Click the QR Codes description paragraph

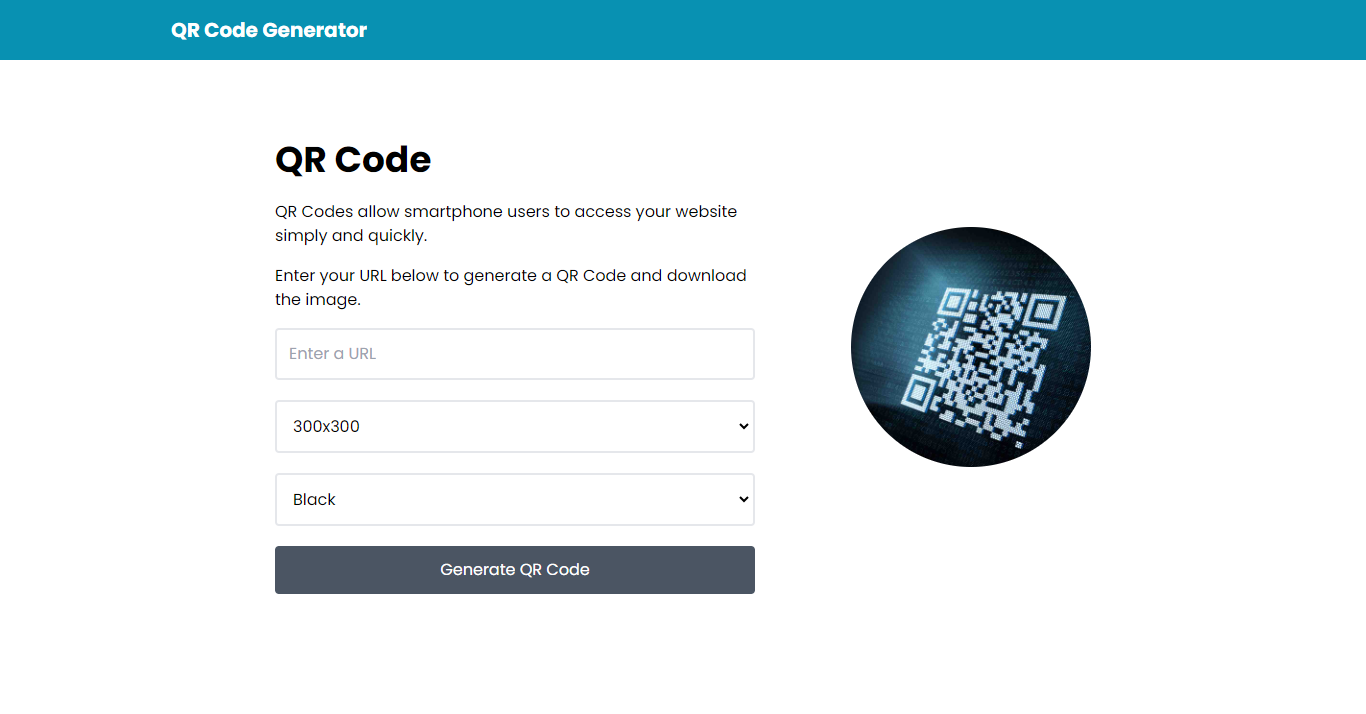coord(505,222)
